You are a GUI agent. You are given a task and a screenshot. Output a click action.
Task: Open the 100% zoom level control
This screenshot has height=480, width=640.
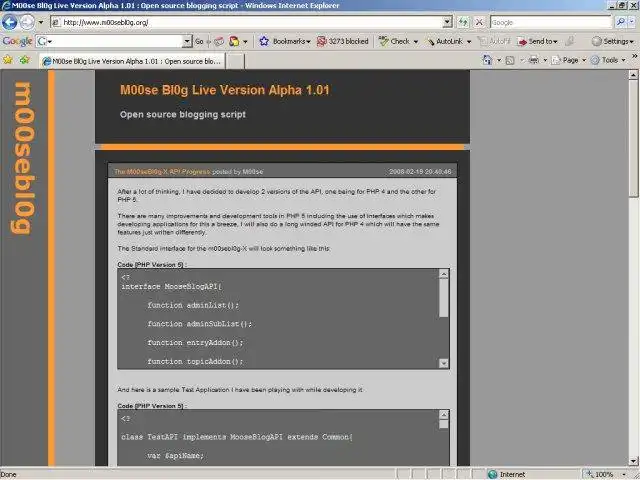tap(606, 474)
